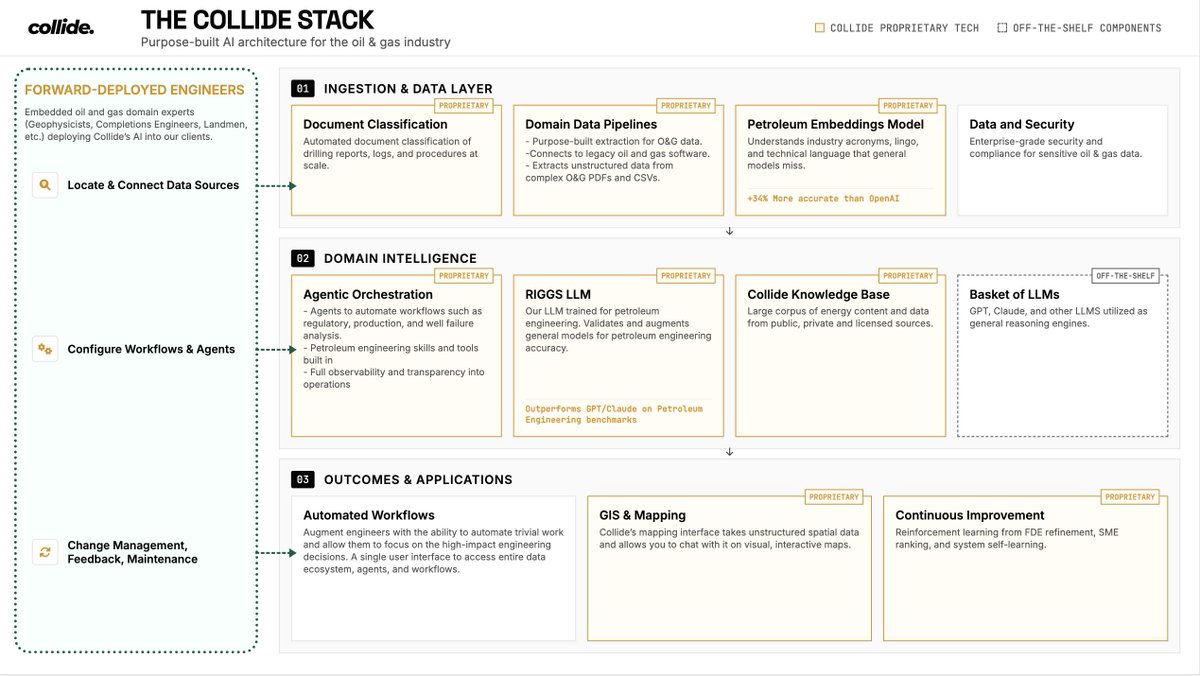
Task: Click the Proprietary badge on RIGGS LLM card
Action: tap(686, 276)
